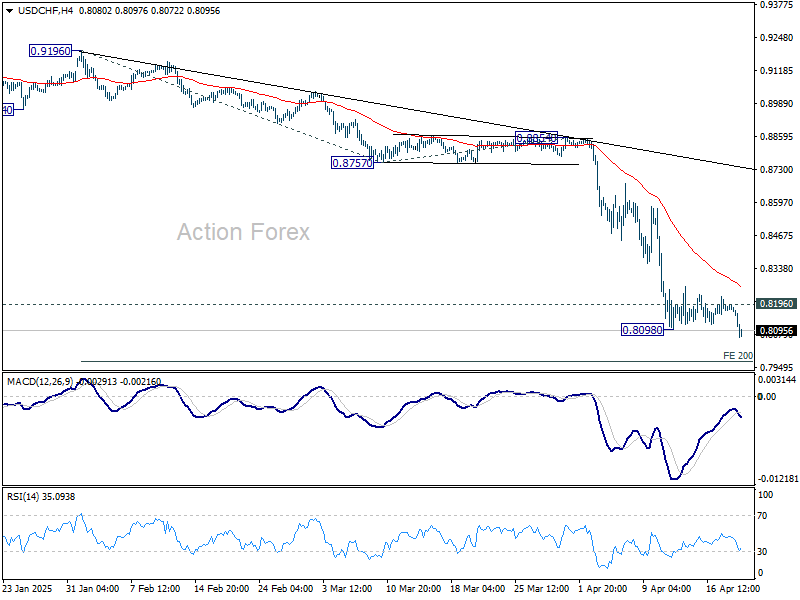This screenshot has height=600, width=800.
Task: Click the RSI 70 level label
Action: tap(762, 516)
